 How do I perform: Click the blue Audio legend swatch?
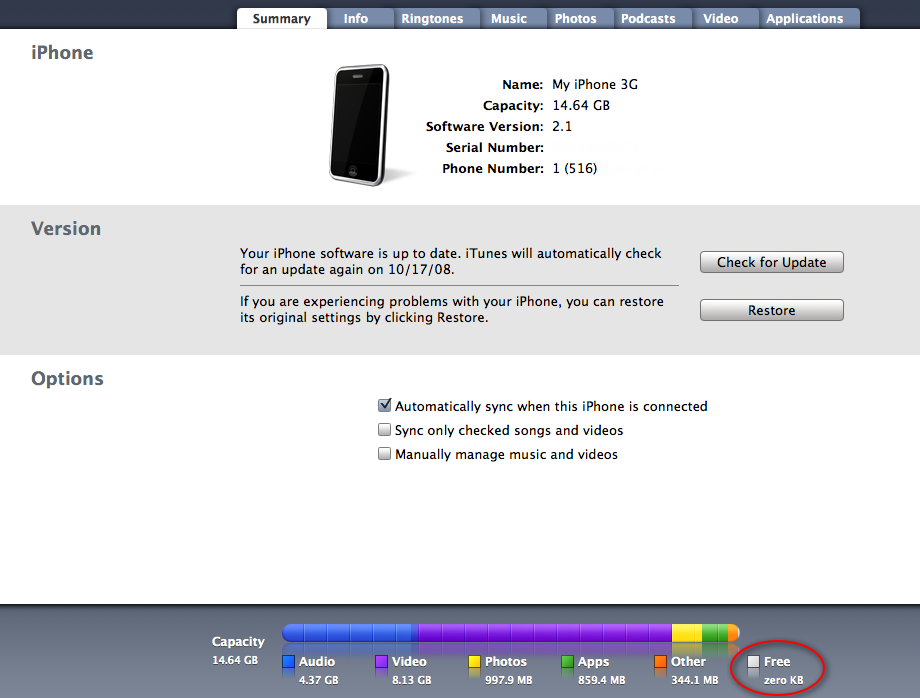[288, 662]
